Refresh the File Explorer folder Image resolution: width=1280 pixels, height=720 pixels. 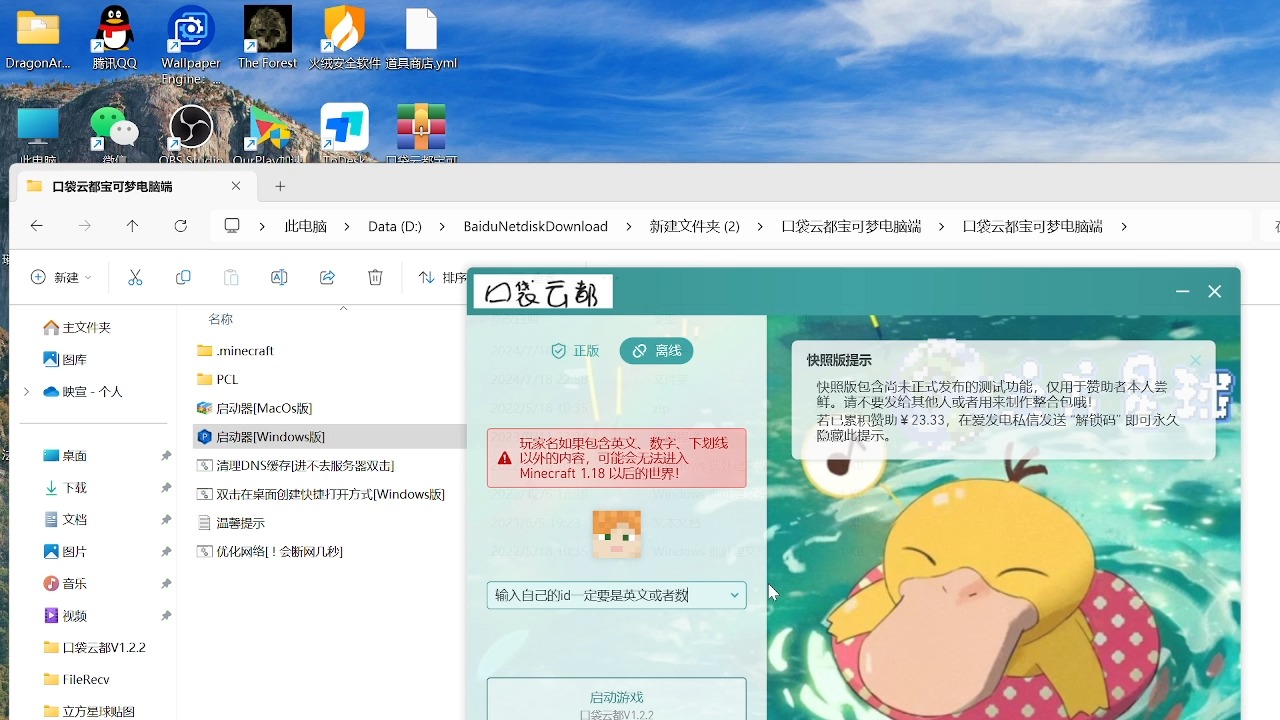(181, 226)
